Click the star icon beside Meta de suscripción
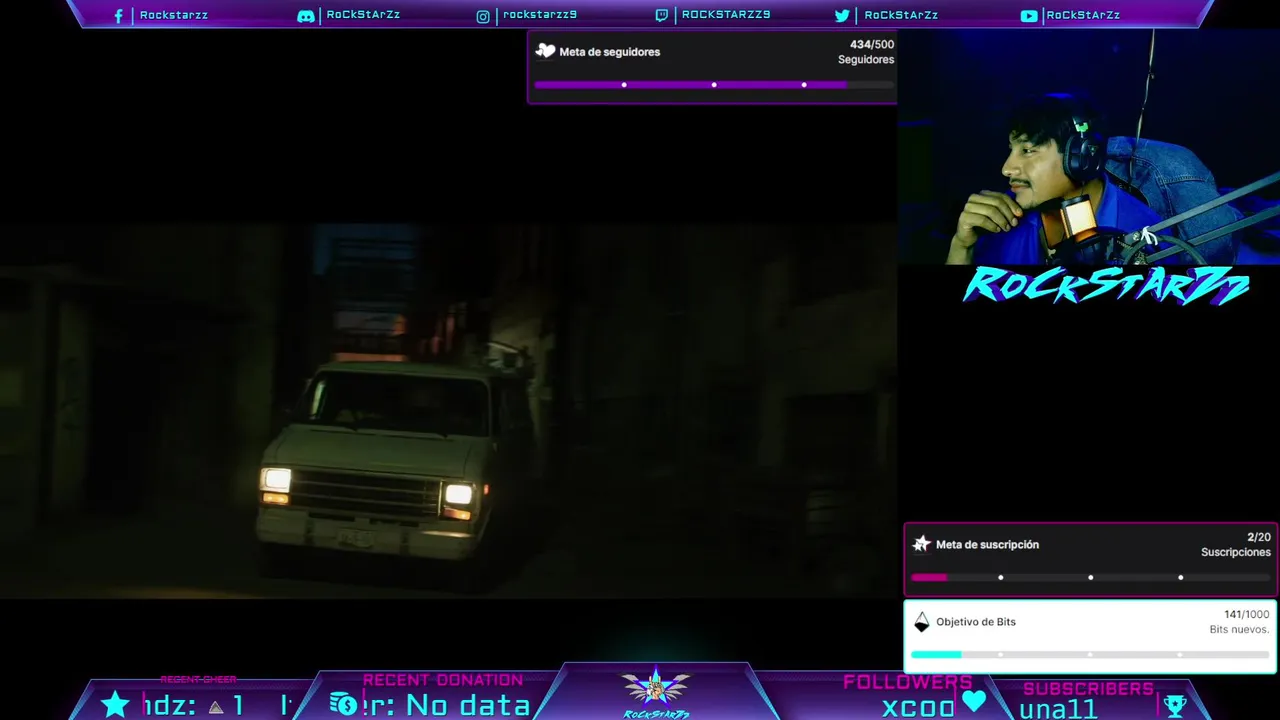1280x720 pixels. 922,544
